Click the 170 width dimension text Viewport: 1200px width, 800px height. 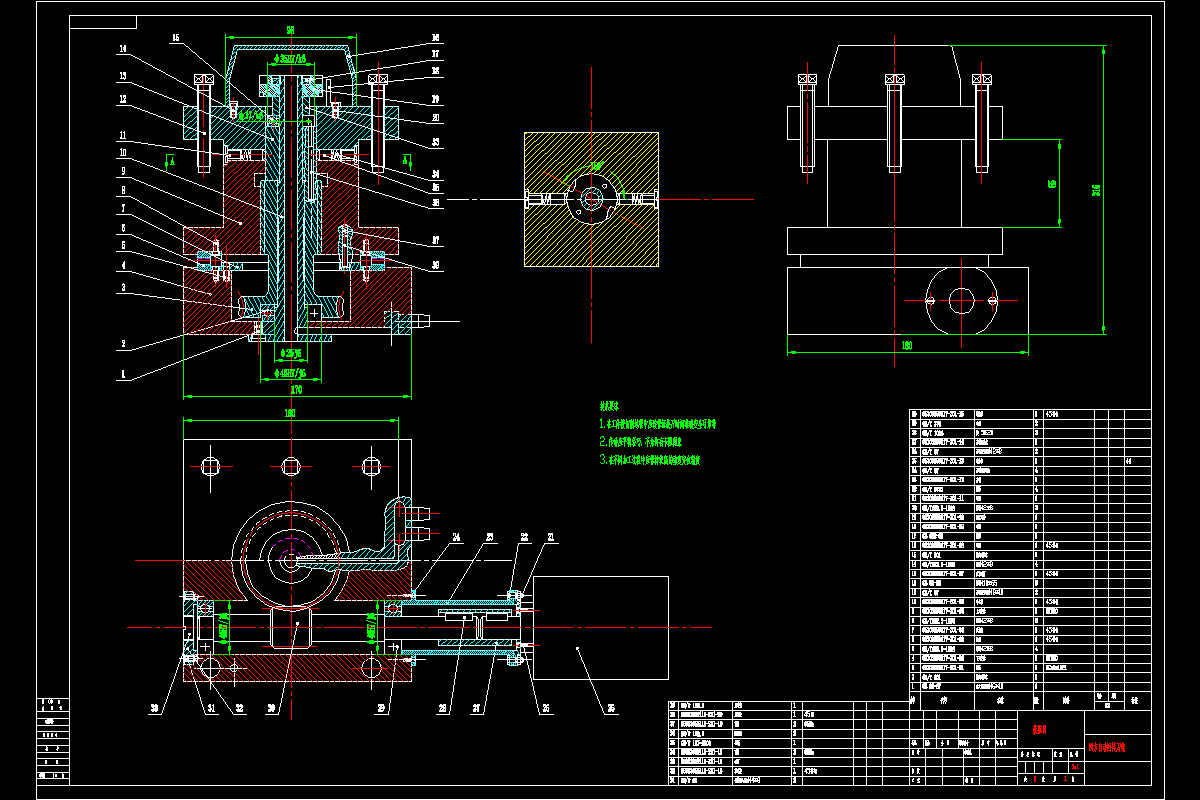coord(297,389)
